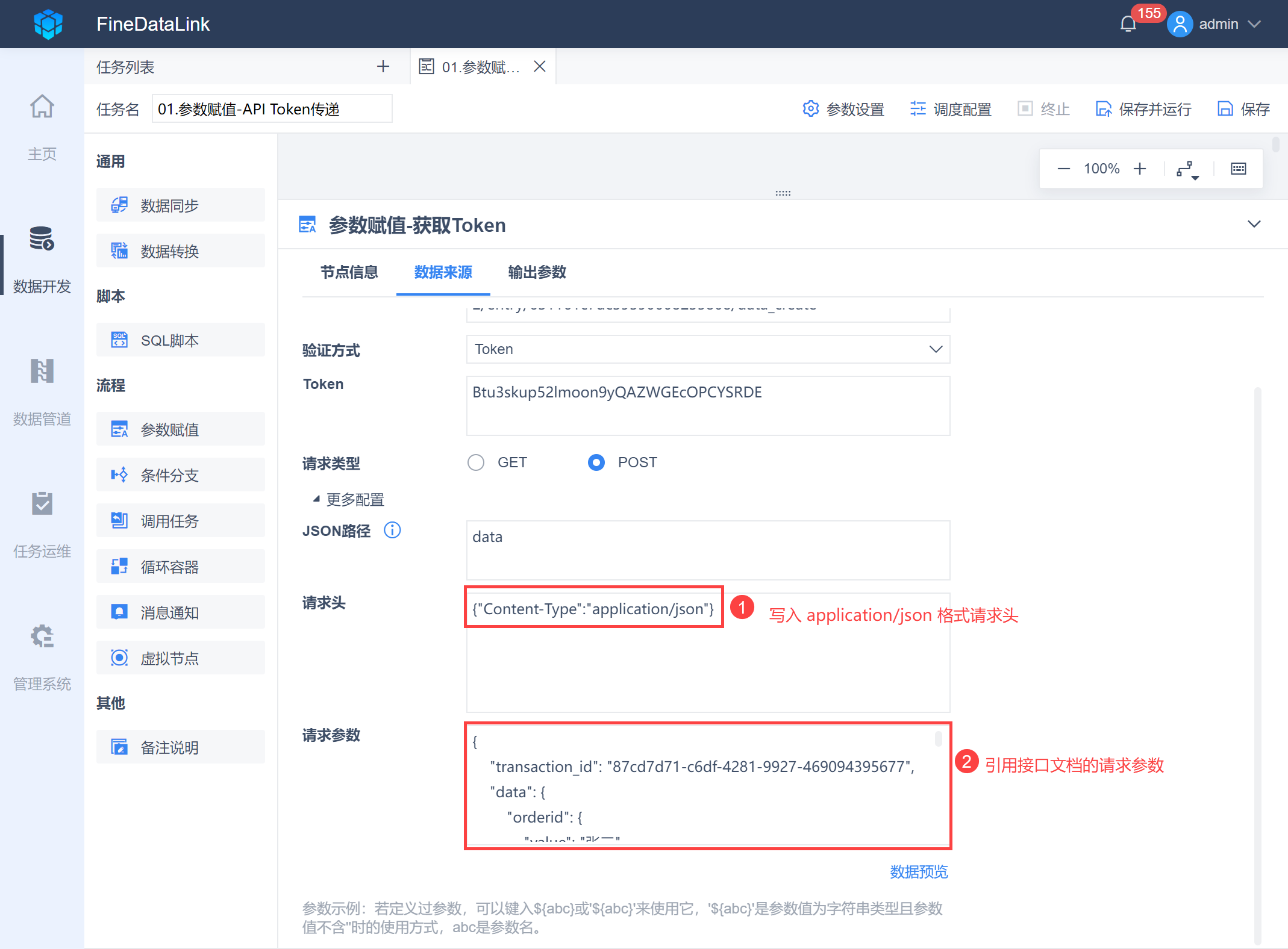Image resolution: width=1288 pixels, height=949 pixels.
Task: Collapse the 参数赋值-获取Token panel chevron
Action: [1254, 224]
